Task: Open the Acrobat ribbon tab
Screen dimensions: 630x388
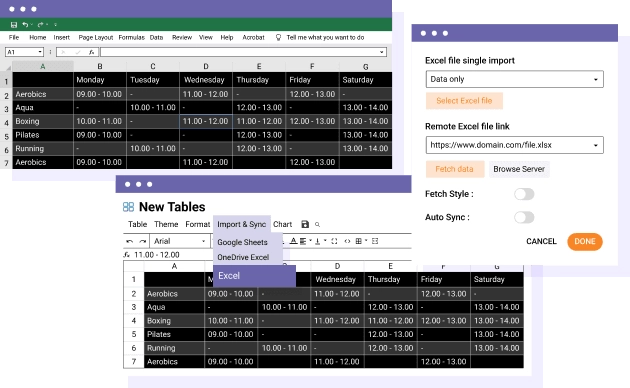Action: coord(253,37)
